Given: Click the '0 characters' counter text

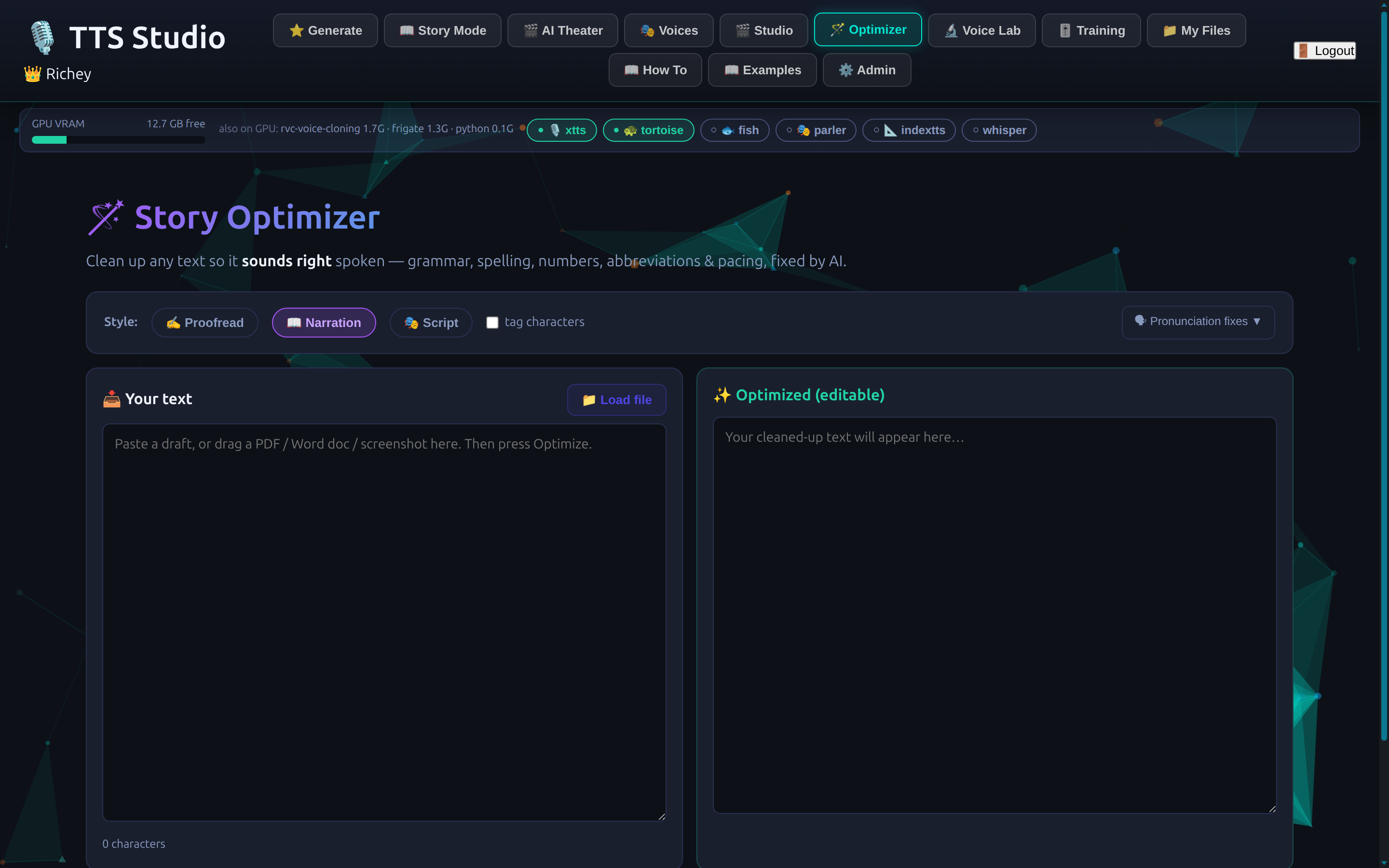Looking at the screenshot, I should pos(134,844).
